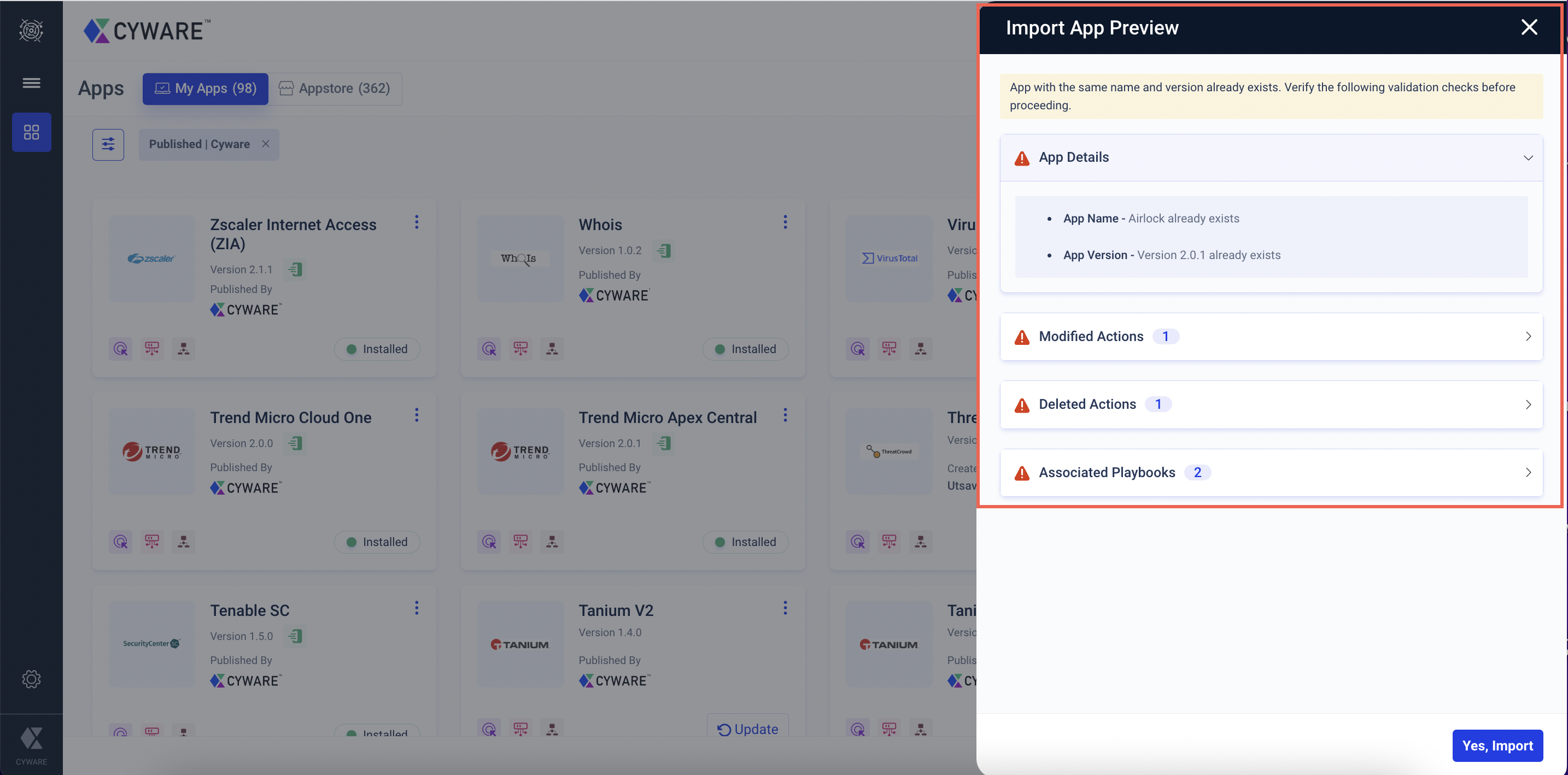Screen dimensions: 1568x775
Task: Open Zscaler Internet Access three-dot menu
Action: click(x=417, y=222)
